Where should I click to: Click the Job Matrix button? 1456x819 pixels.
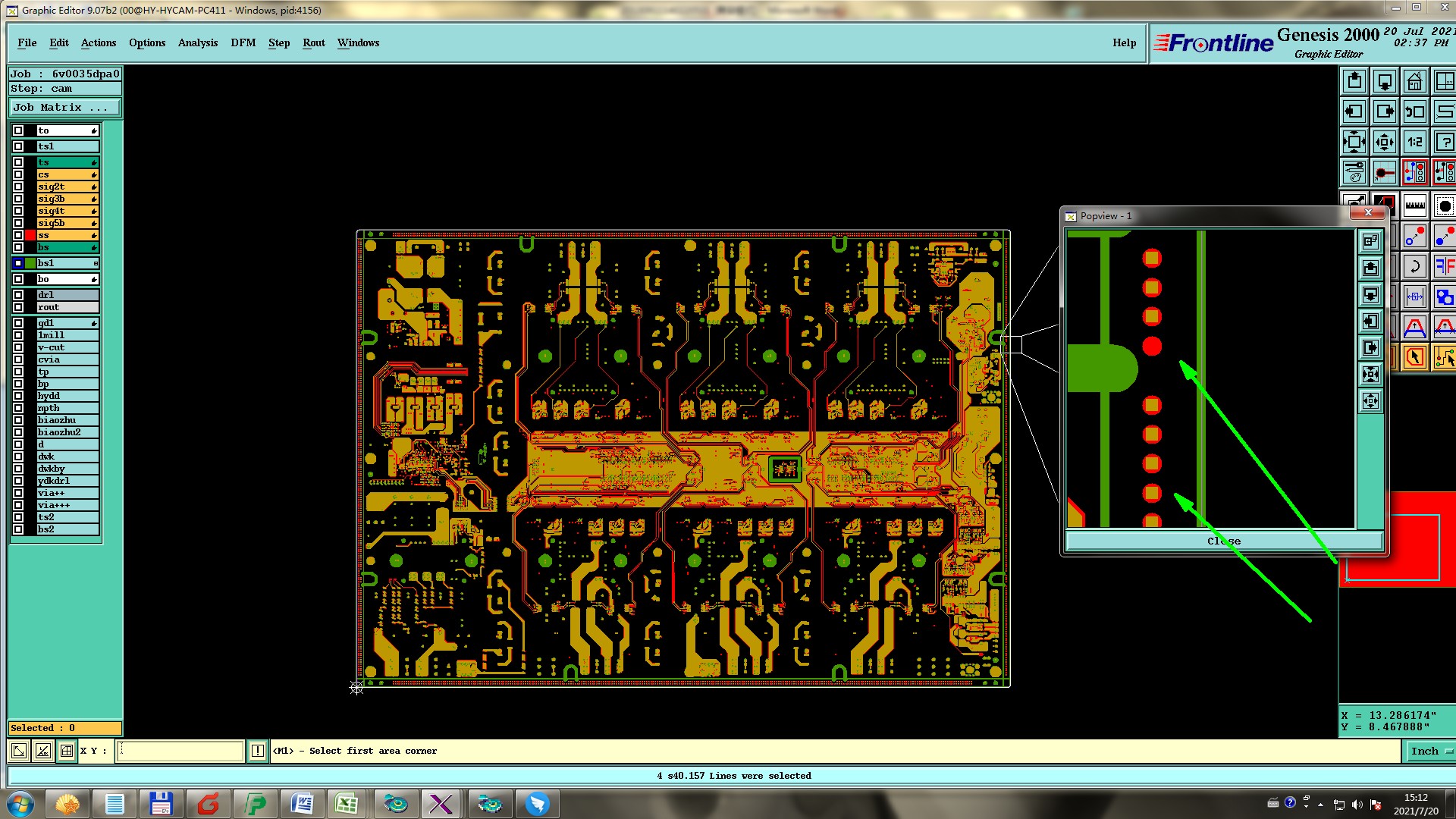click(x=64, y=108)
